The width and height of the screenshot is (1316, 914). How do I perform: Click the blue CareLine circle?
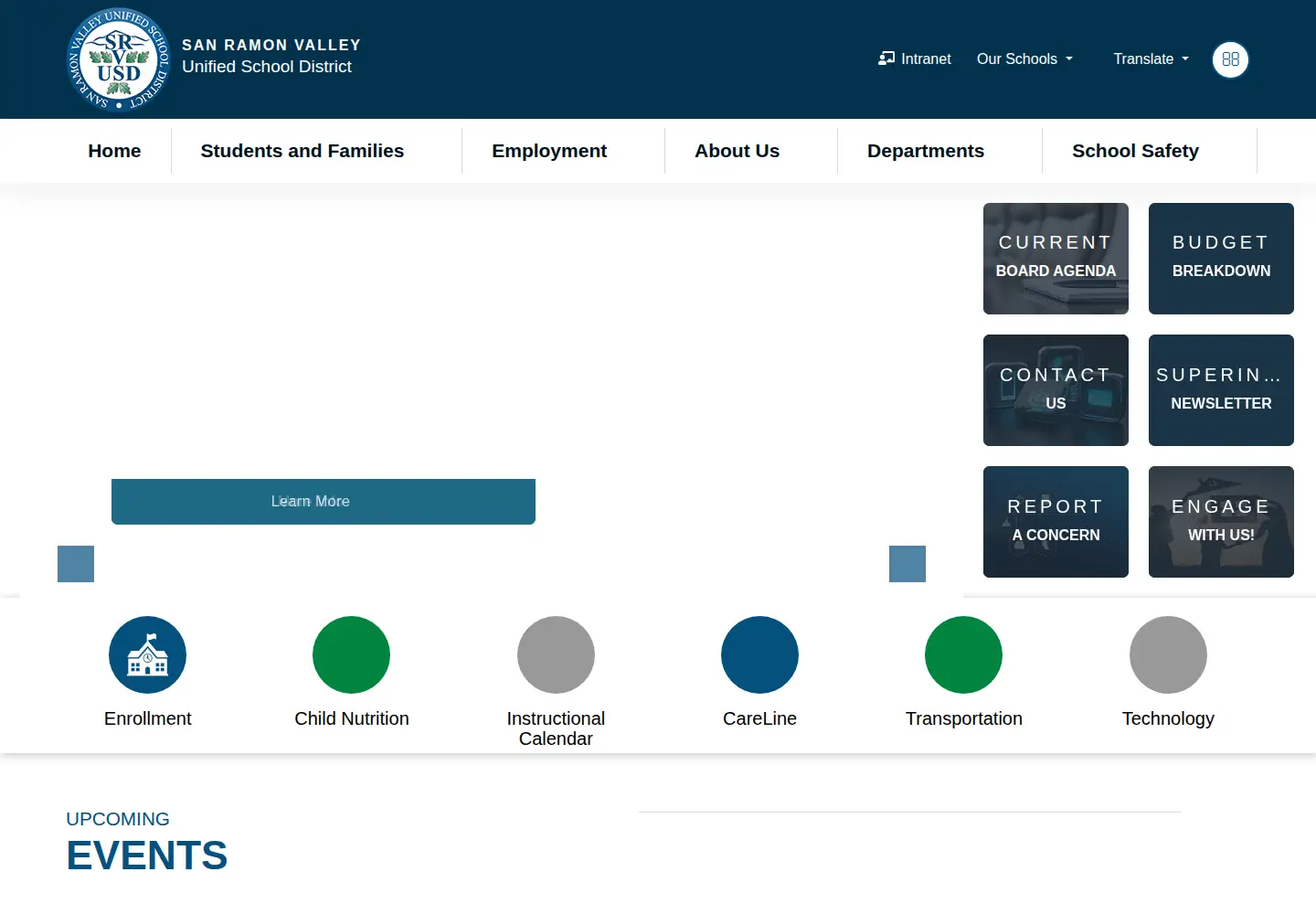[x=759, y=654]
